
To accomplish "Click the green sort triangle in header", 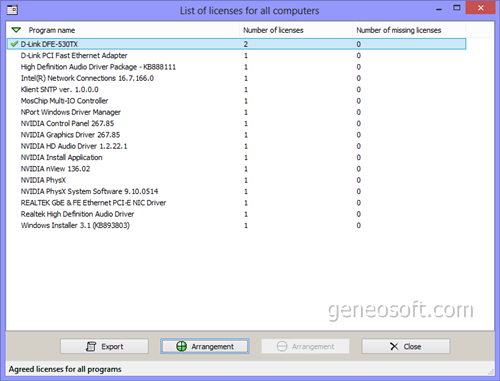I will tap(16, 30).
